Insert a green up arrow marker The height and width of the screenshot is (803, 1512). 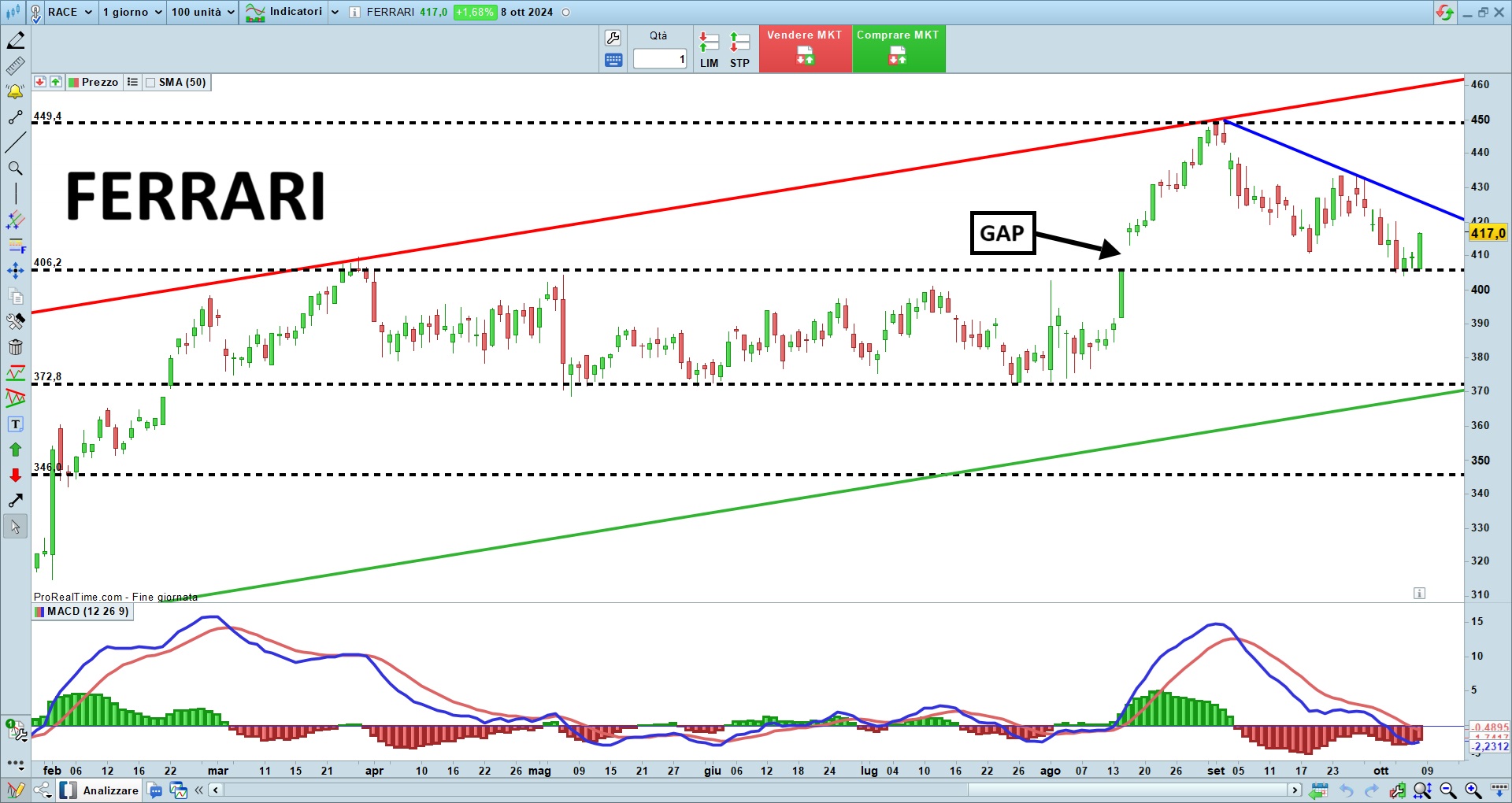pyautogui.click(x=16, y=450)
